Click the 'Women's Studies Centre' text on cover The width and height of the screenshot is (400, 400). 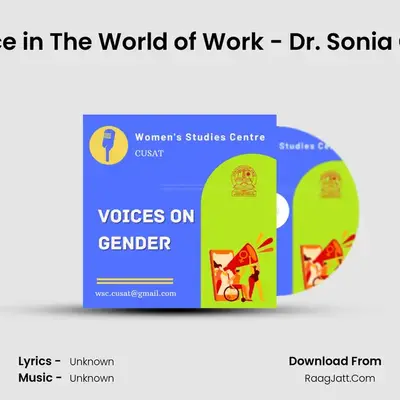click(200, 137)
